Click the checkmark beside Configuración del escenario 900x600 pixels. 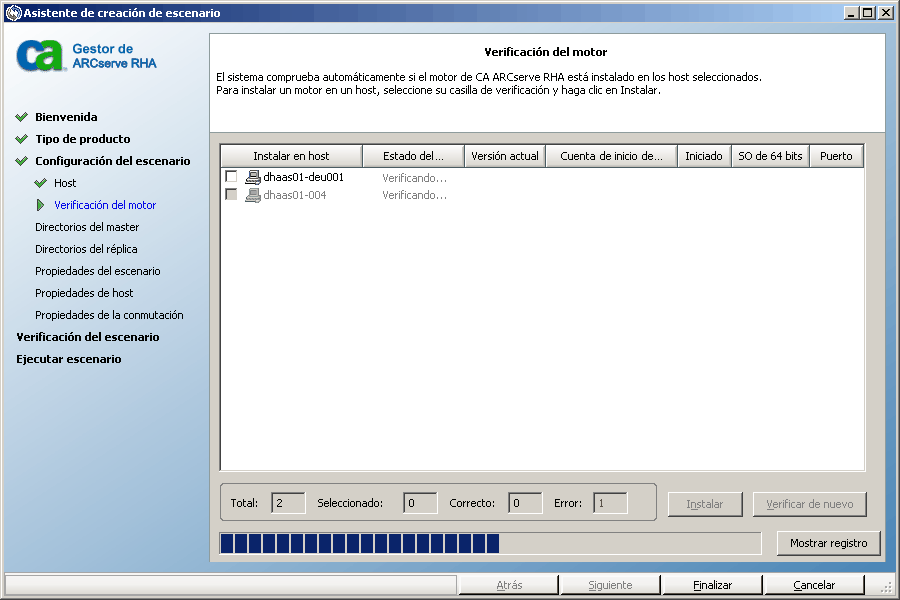[x=20, y=161]
